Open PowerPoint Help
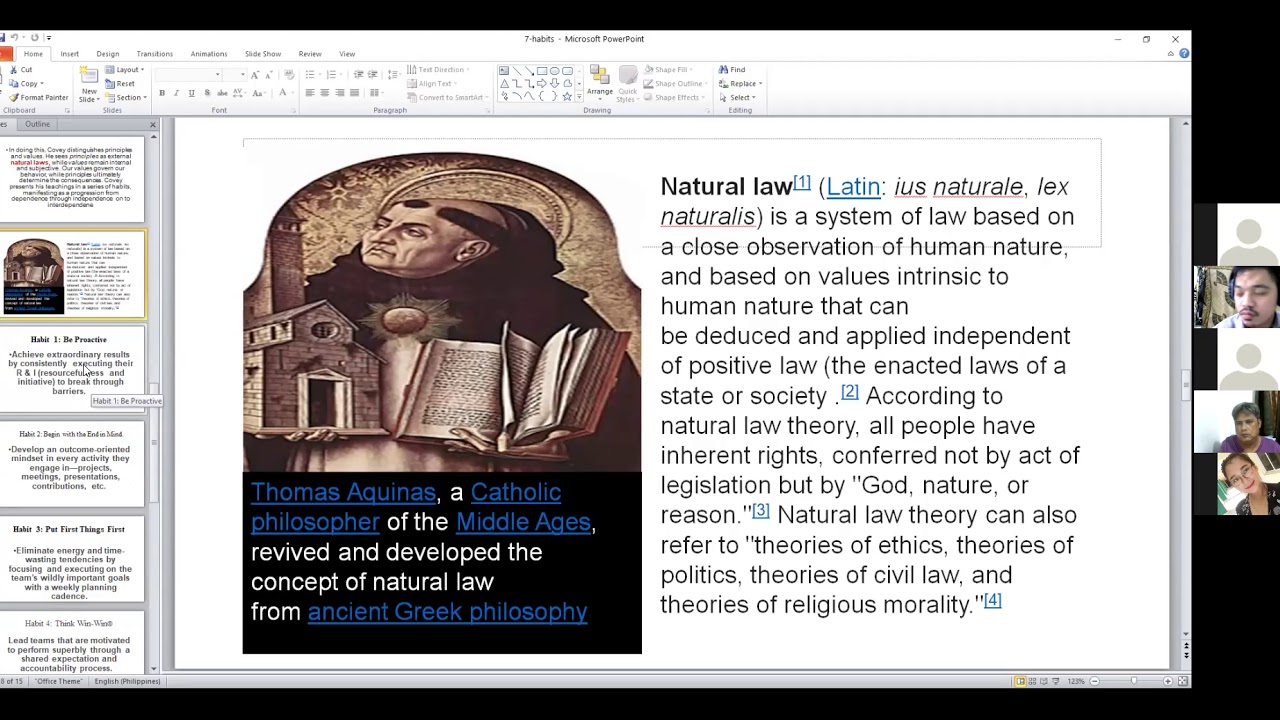This screenshot has width=1280, height=720. 1184,54
